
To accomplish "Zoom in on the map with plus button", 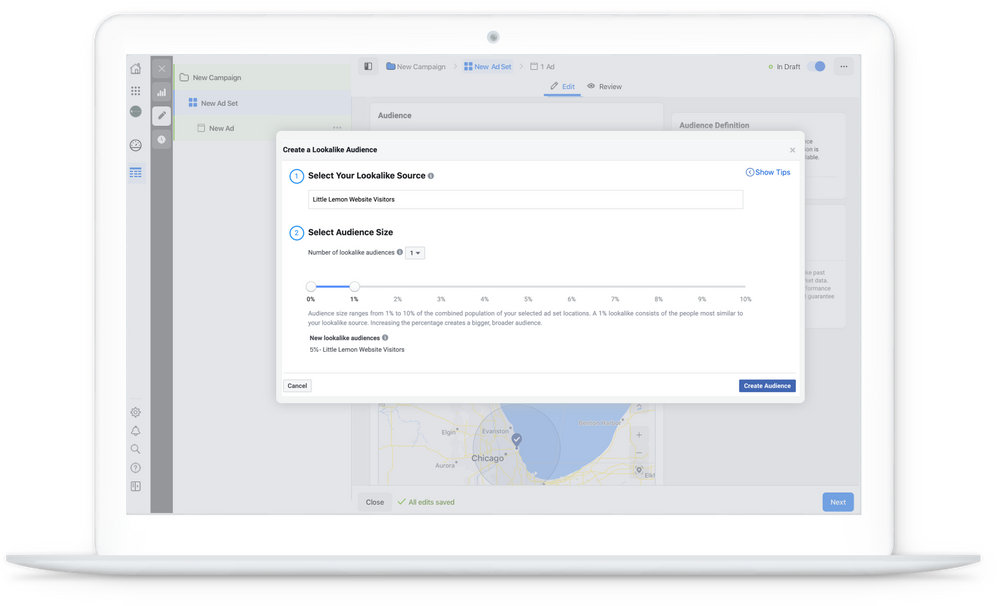I will (639, 435).
